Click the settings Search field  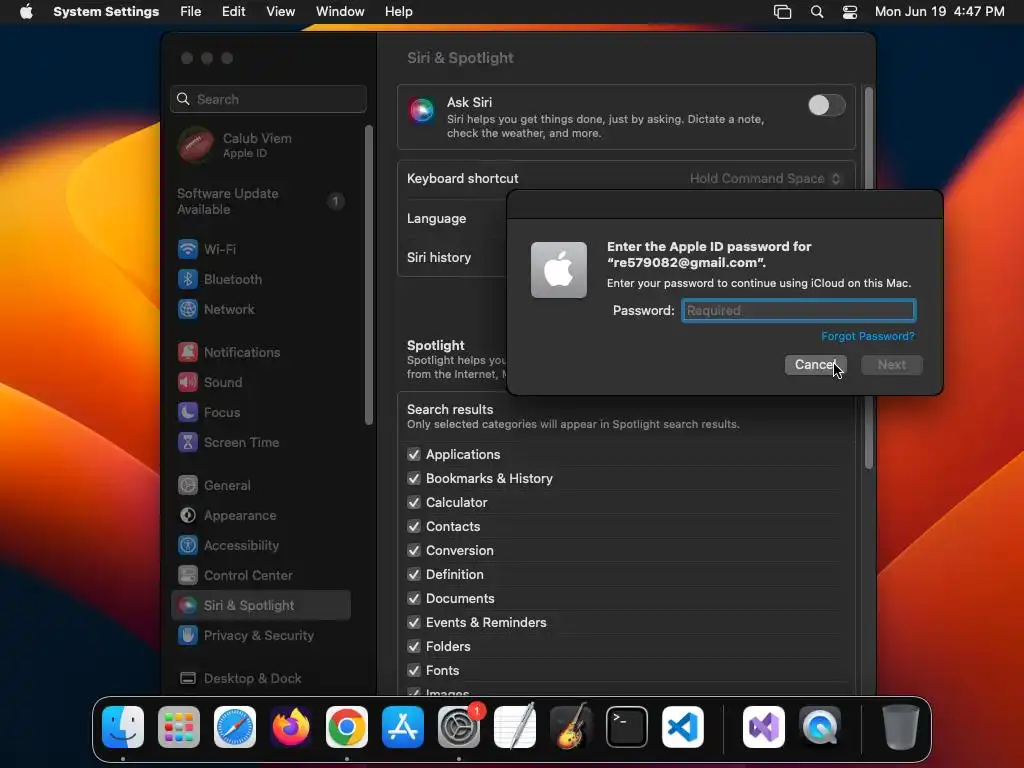(268, 99)
